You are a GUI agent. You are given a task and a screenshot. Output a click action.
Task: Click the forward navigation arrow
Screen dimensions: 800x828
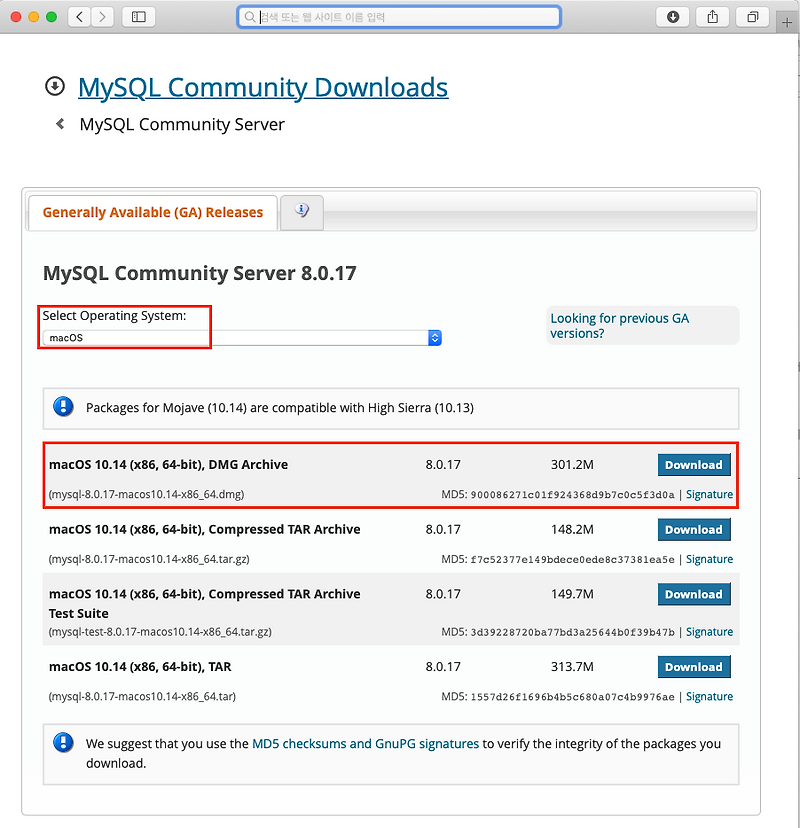coord(102,16)
